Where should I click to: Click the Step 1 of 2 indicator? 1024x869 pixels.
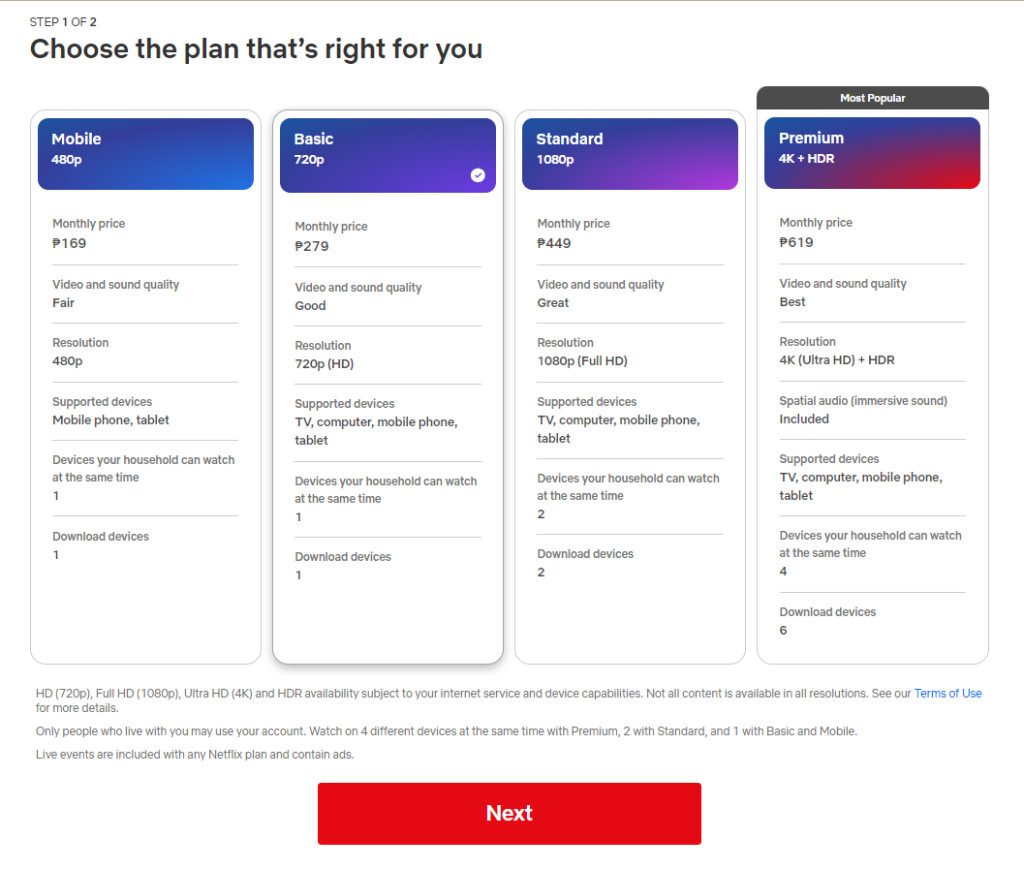coord(63,22)
